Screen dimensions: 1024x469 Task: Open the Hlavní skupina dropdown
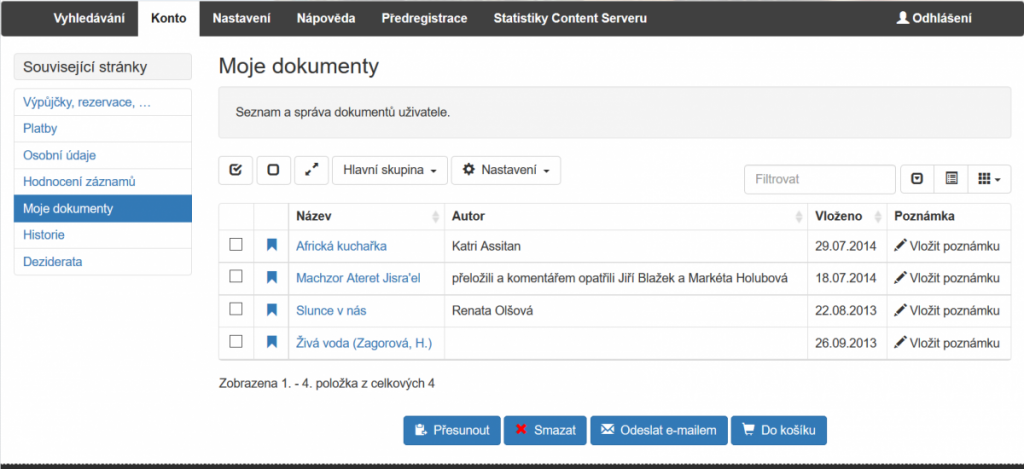point(389,170)
